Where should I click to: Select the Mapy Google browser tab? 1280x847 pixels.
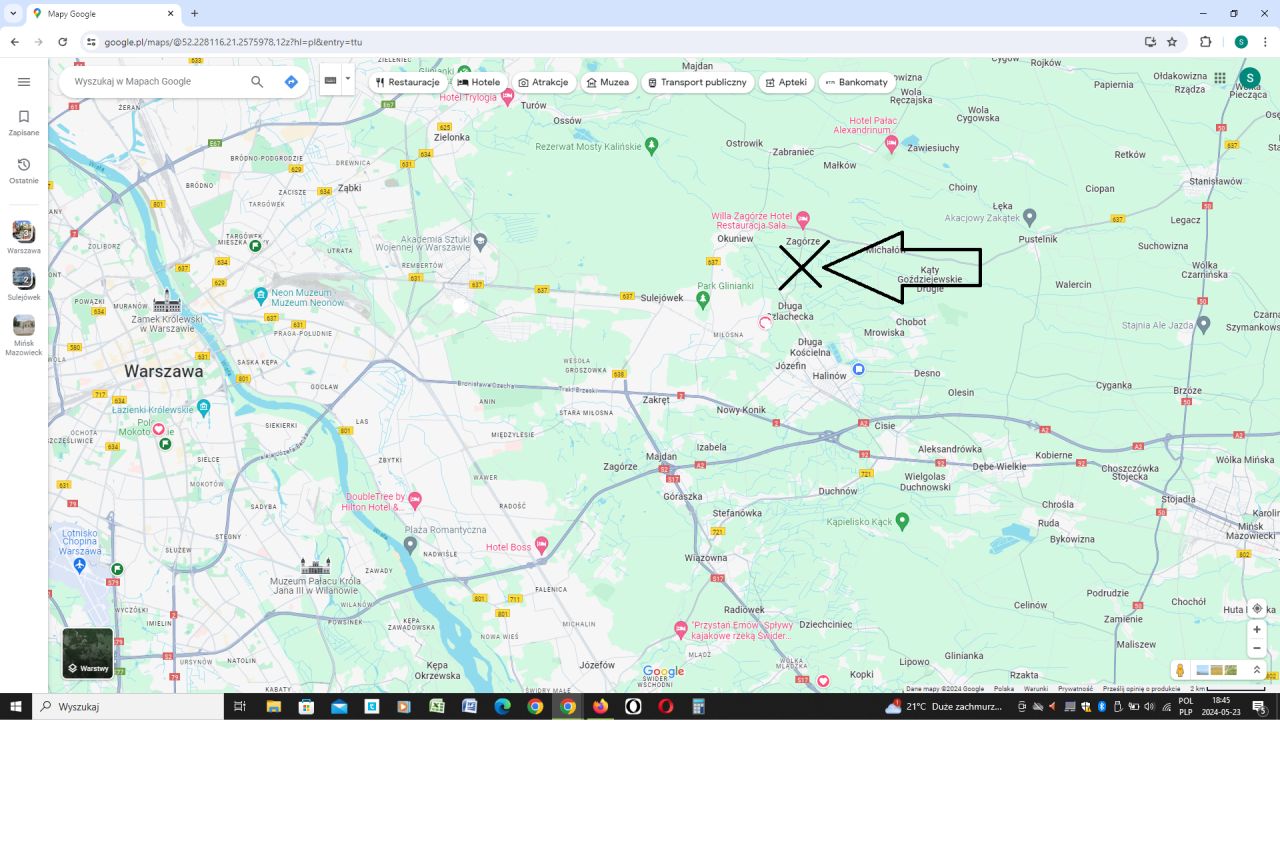point(103,14)
